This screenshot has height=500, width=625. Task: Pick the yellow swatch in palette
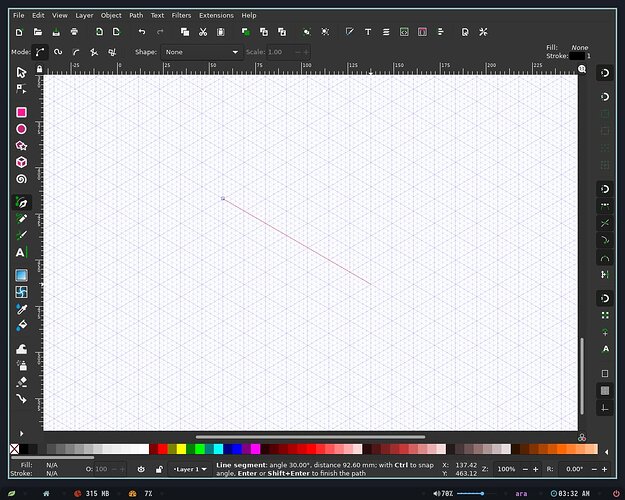(x=181, y=449)
